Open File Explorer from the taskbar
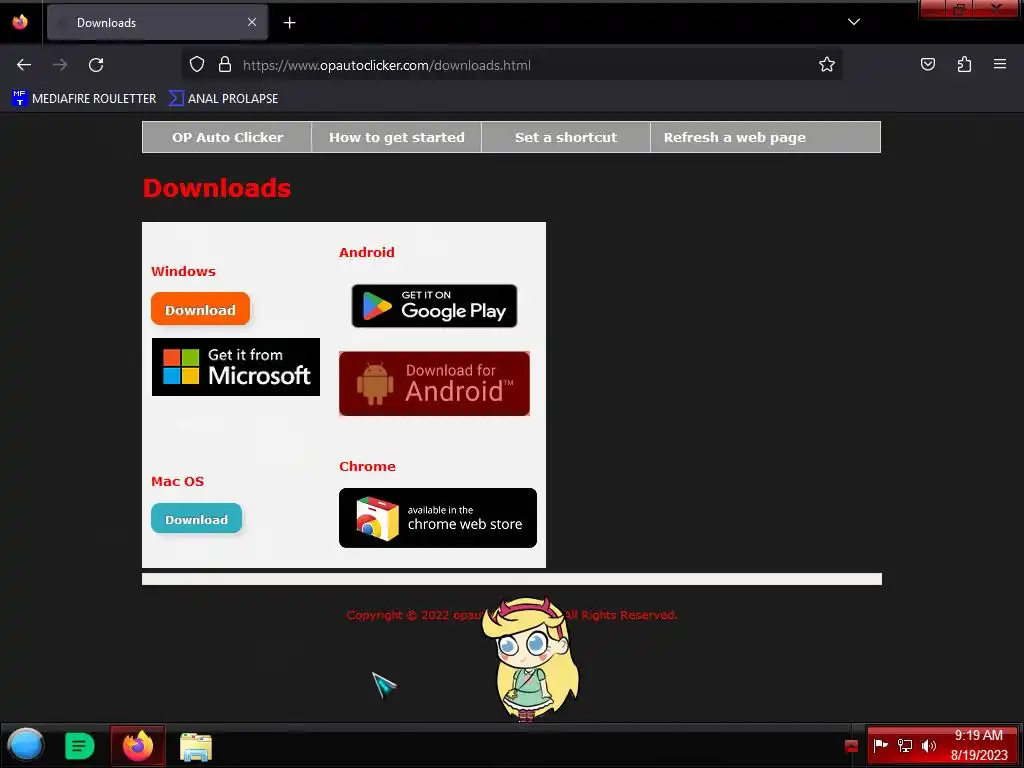Image resolution: width=1024 pixels, height=768 pixels. tap(196, 746)
